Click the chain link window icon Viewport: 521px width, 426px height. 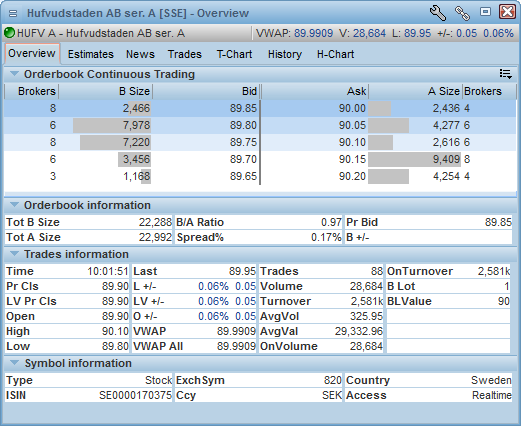462,13
